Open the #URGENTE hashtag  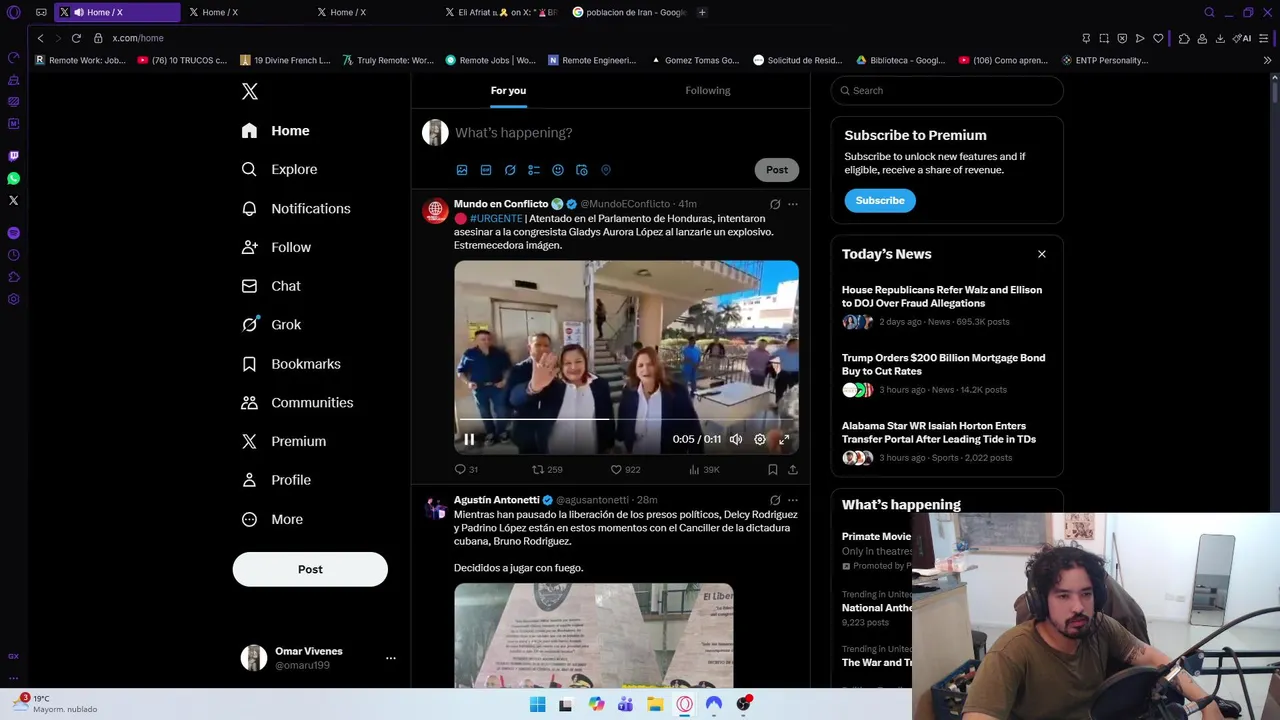click(x=496, y=218)
